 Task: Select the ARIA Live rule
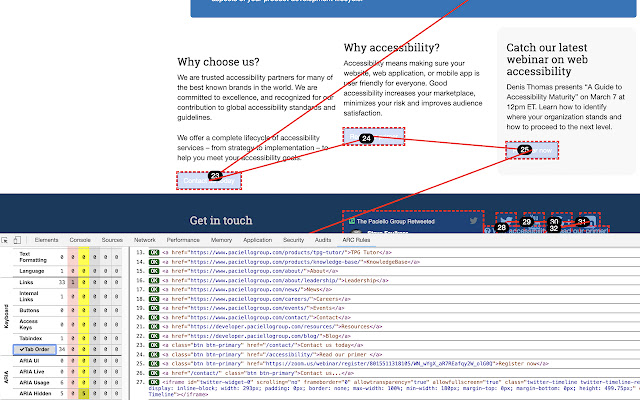point(32,372)
